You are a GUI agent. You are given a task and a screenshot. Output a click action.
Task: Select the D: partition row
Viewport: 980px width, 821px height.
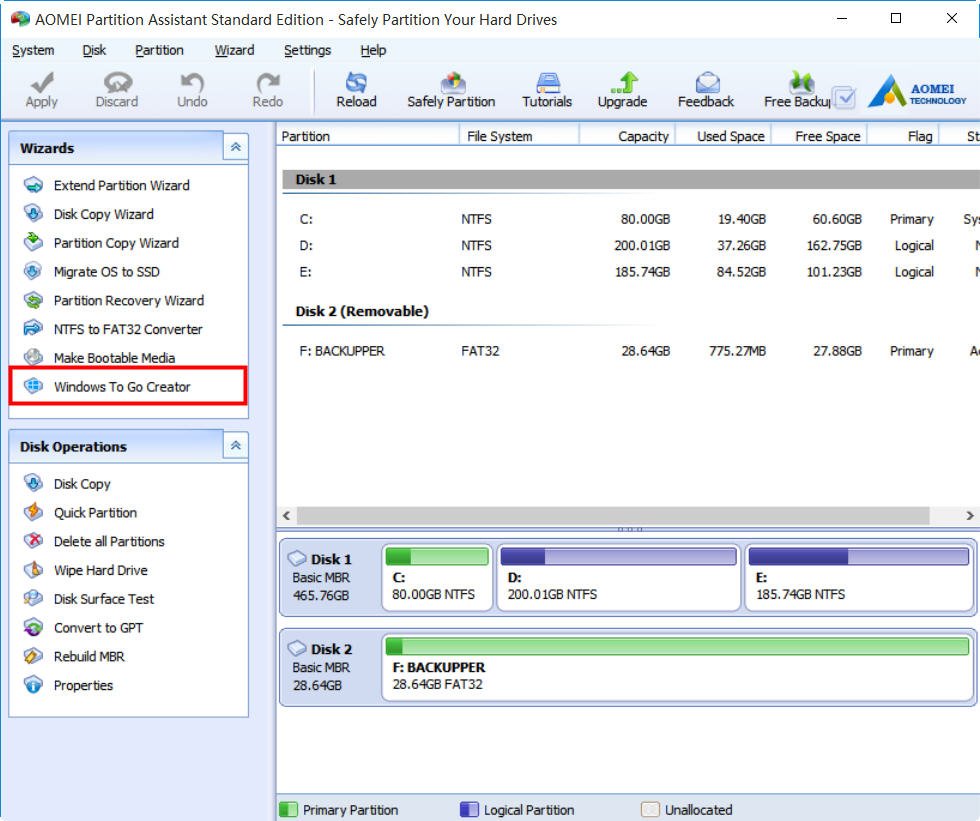tap(631, 246)
